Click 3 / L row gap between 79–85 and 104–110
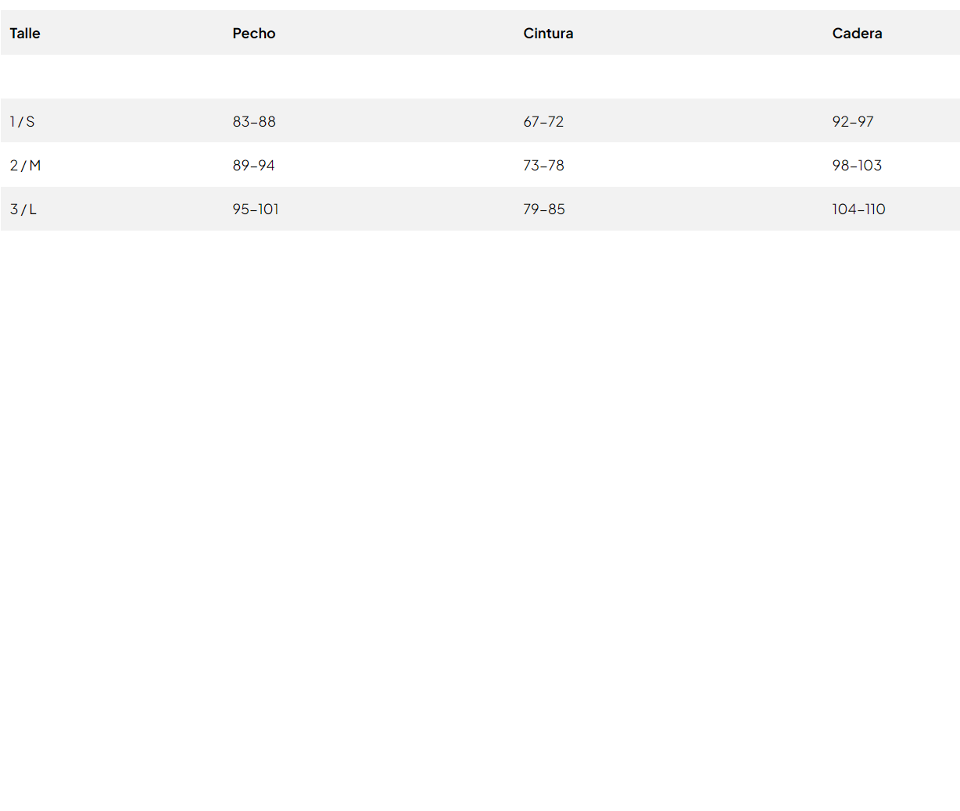The width and height of the screenshot is (960, 811). pyautogui.click(x=700, y=209)
